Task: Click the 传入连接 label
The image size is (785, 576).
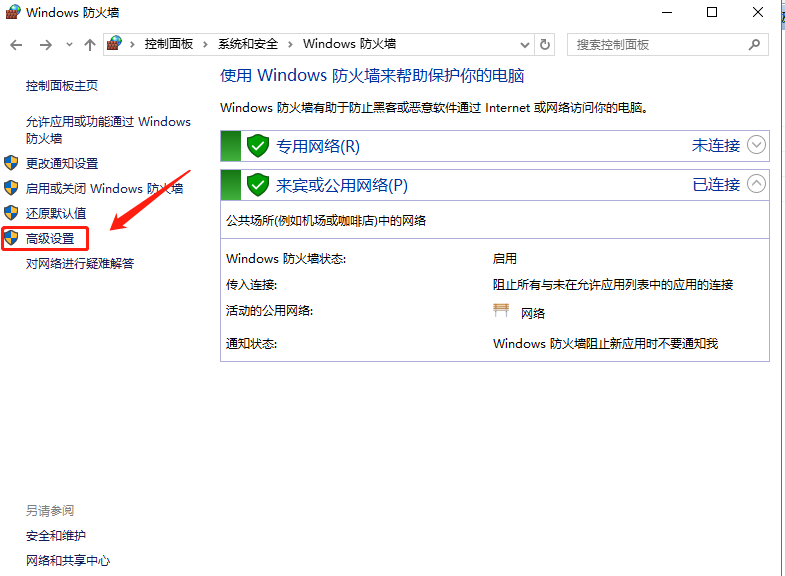Action: coord(251,285)
